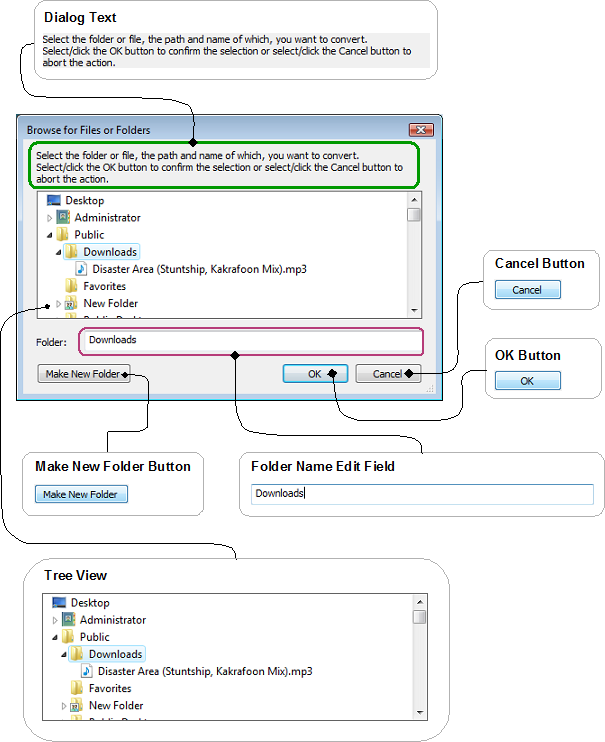
Task: Click the dialog's resize grip in the corner
Action: tap(430, 389)
